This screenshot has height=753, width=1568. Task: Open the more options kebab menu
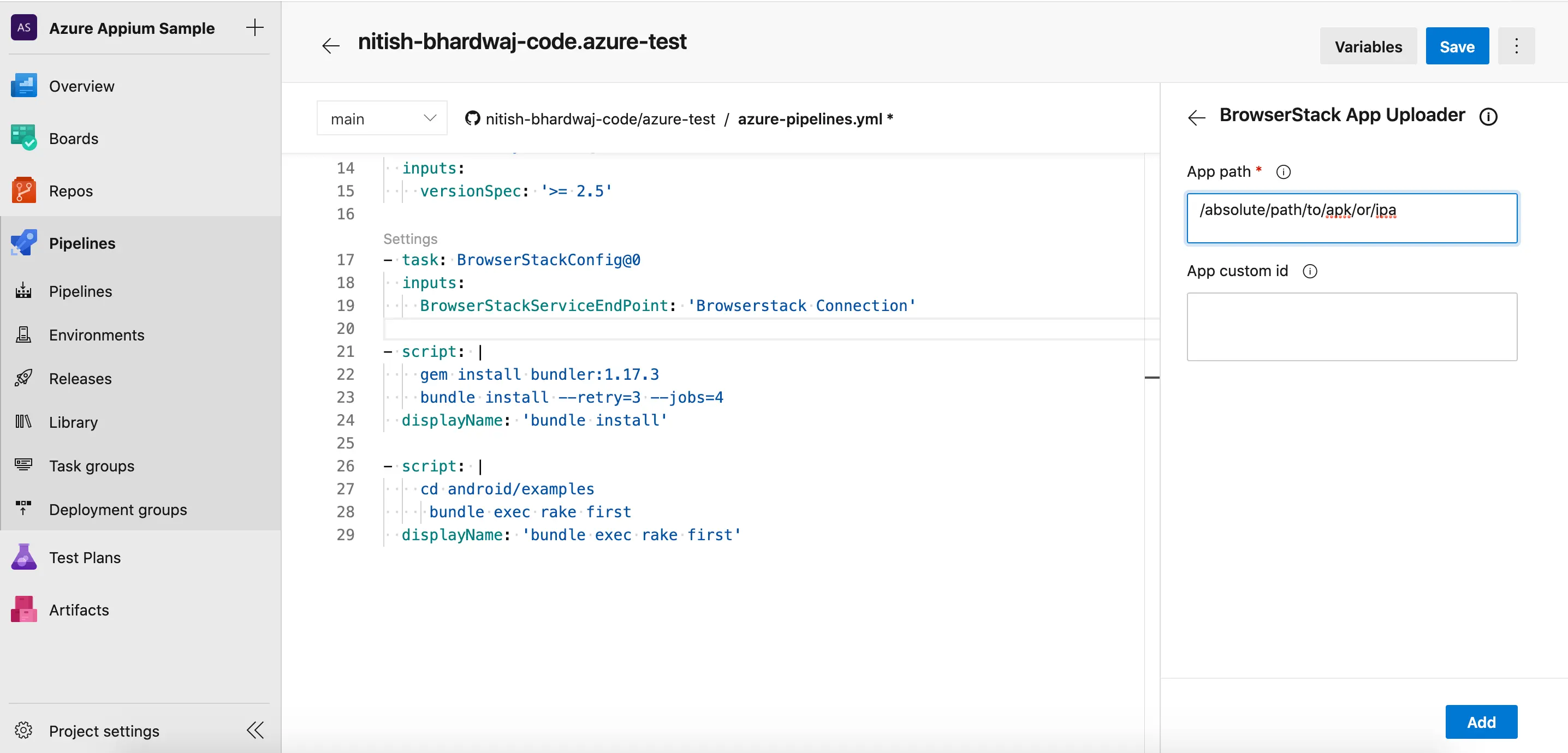click(1516, 46)
